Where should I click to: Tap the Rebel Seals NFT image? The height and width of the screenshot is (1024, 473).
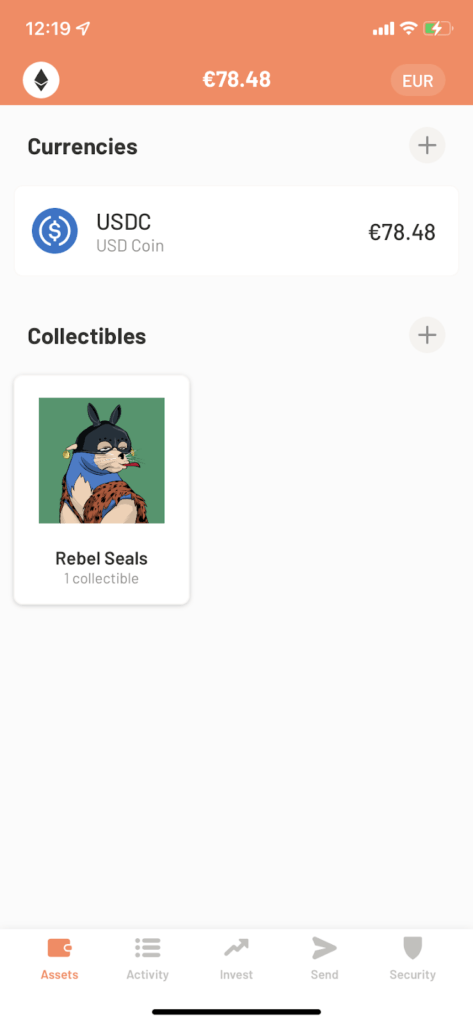point(101,460)
